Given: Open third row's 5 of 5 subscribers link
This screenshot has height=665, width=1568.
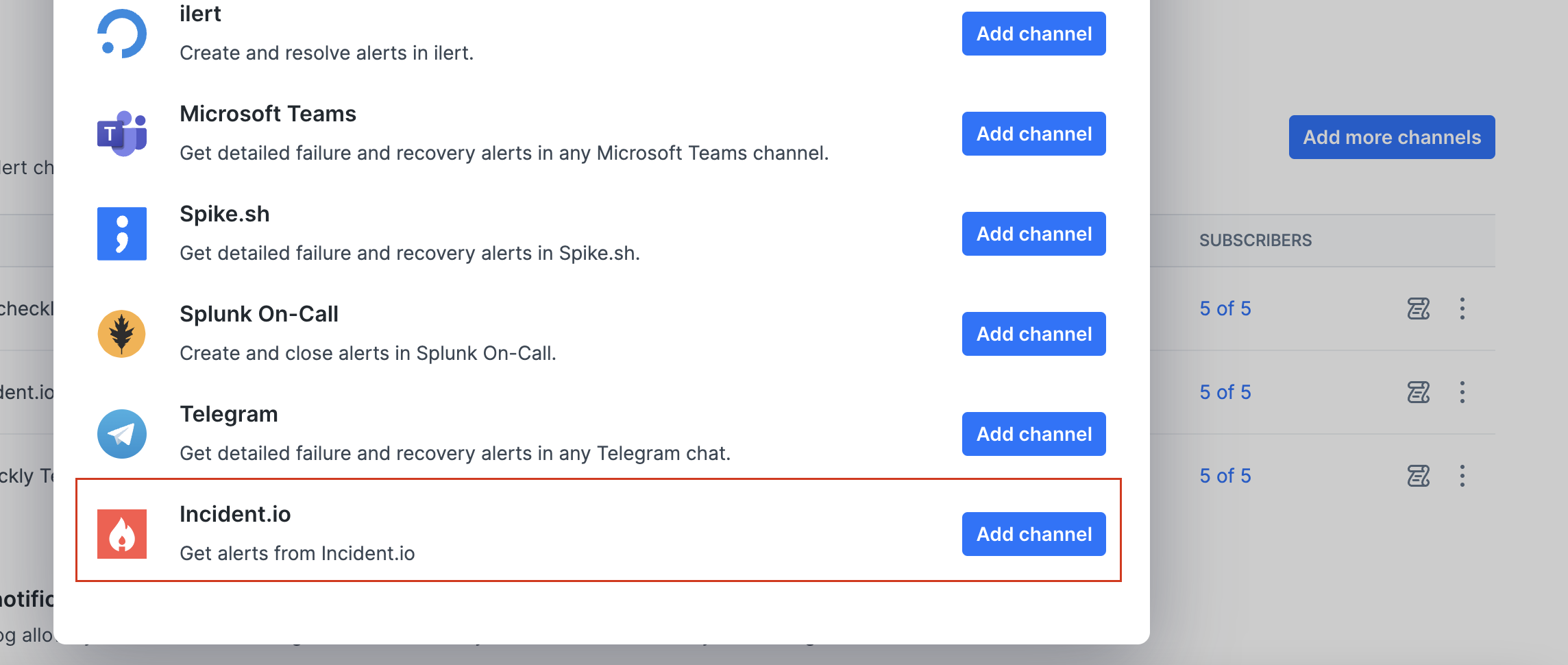Looking at the screenshot, I should pos(1225,476).
